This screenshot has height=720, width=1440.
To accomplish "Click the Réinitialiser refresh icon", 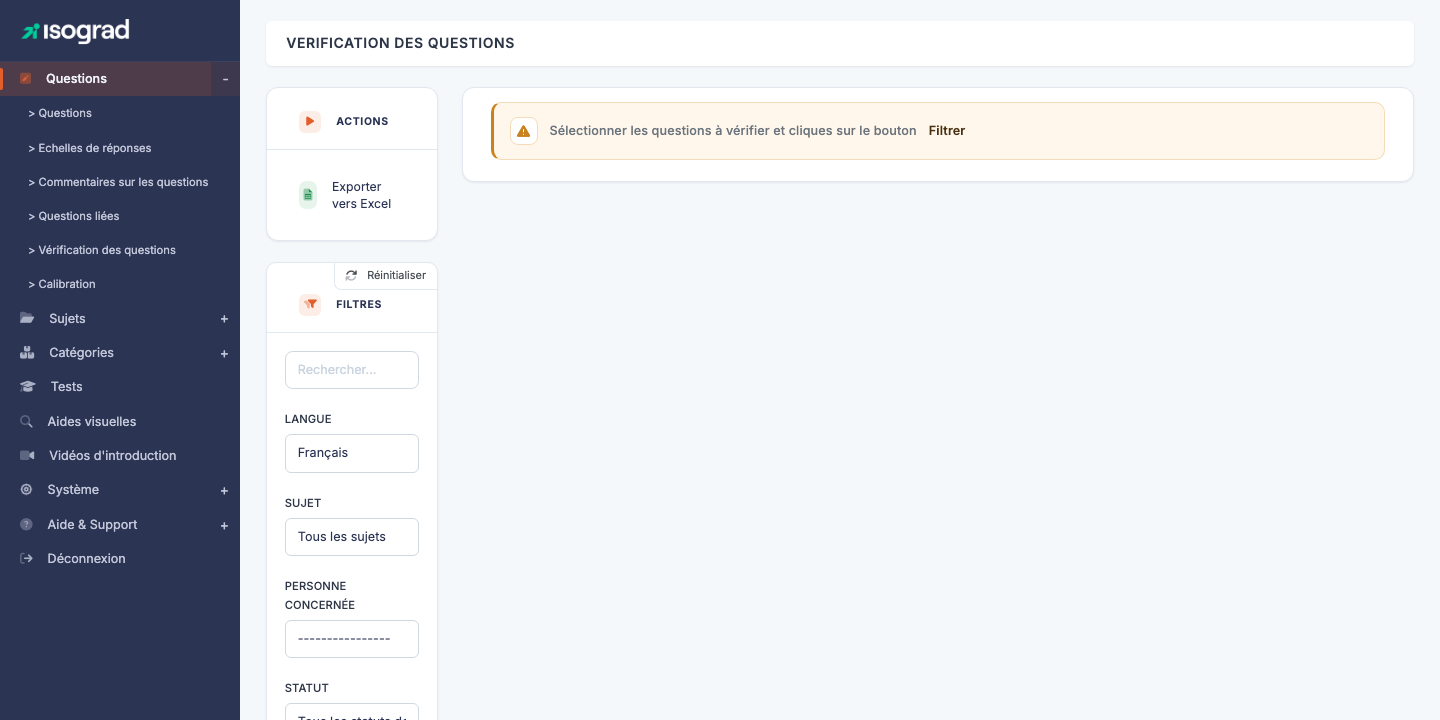I will click(x=351, y=275).
